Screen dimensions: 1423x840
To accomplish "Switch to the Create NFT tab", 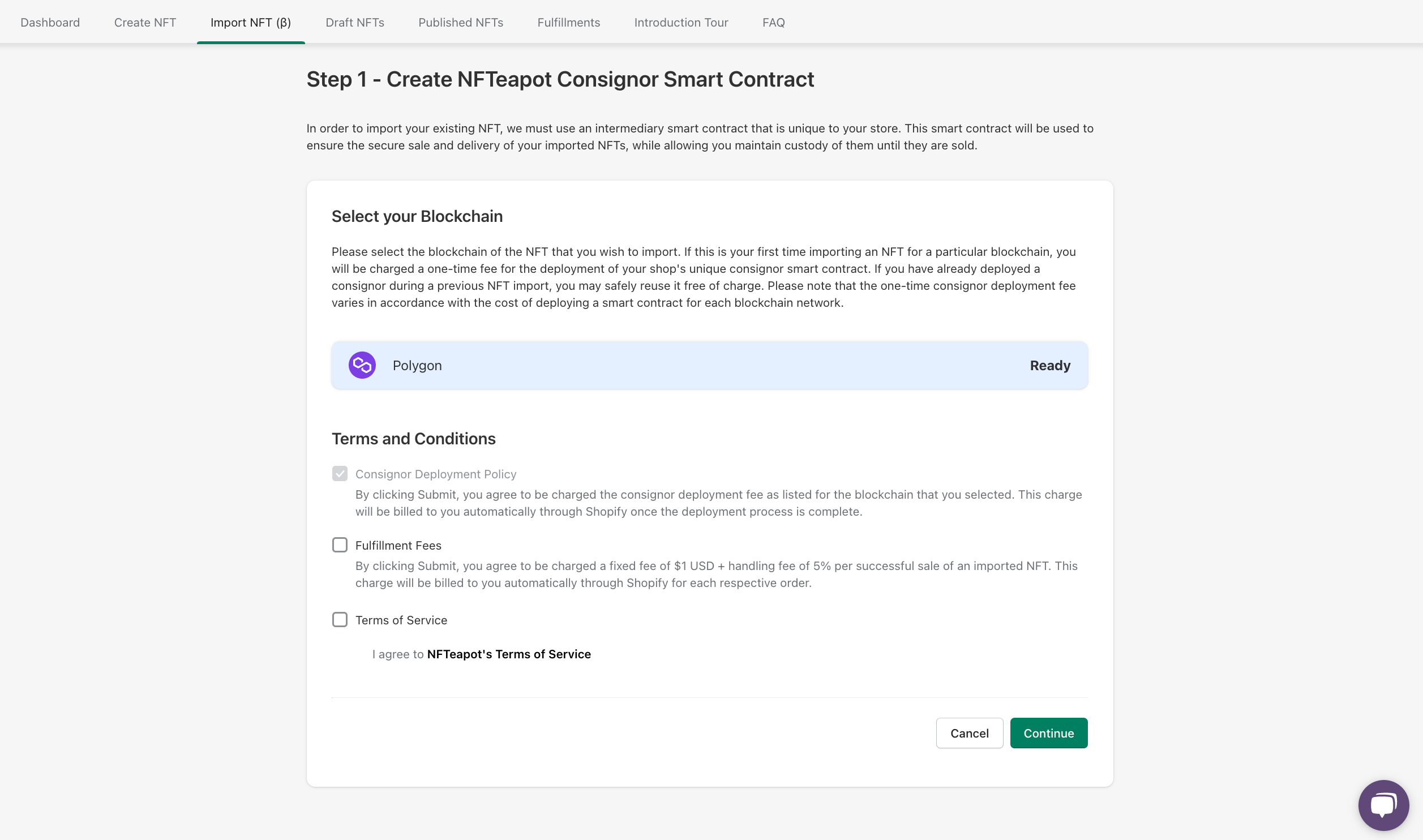I will 145,23.
